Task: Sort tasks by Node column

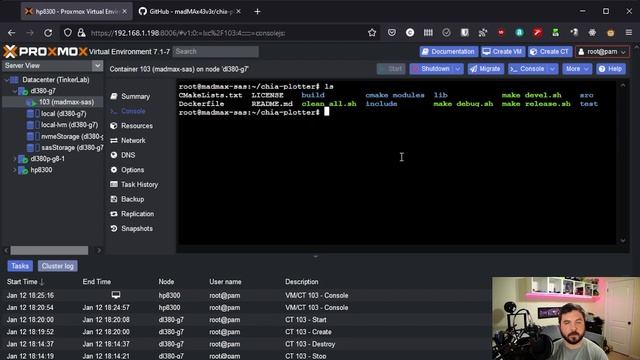Action: (x=166, y=282)
